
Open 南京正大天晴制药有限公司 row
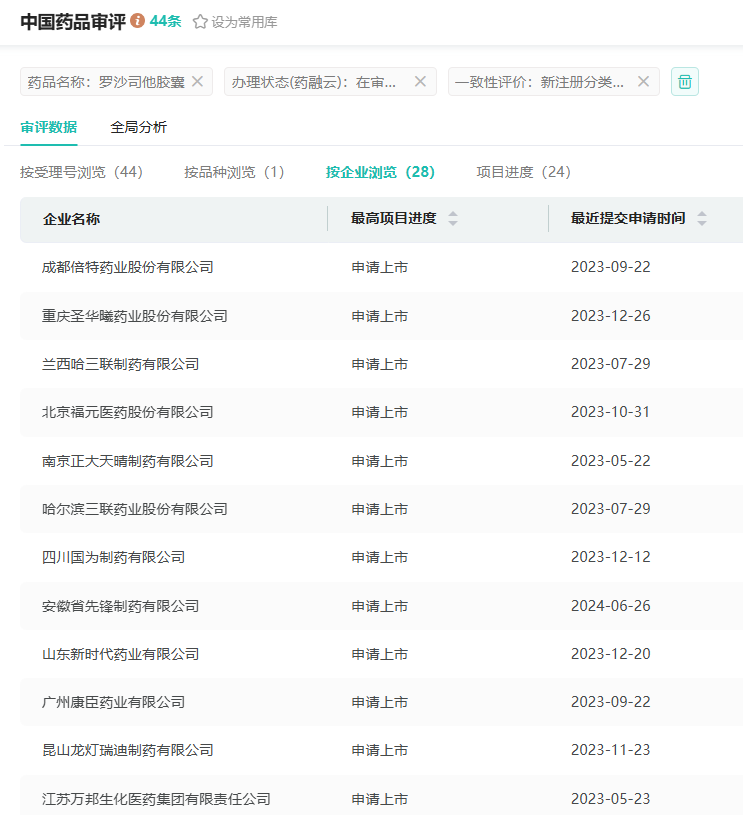(128, 461)
